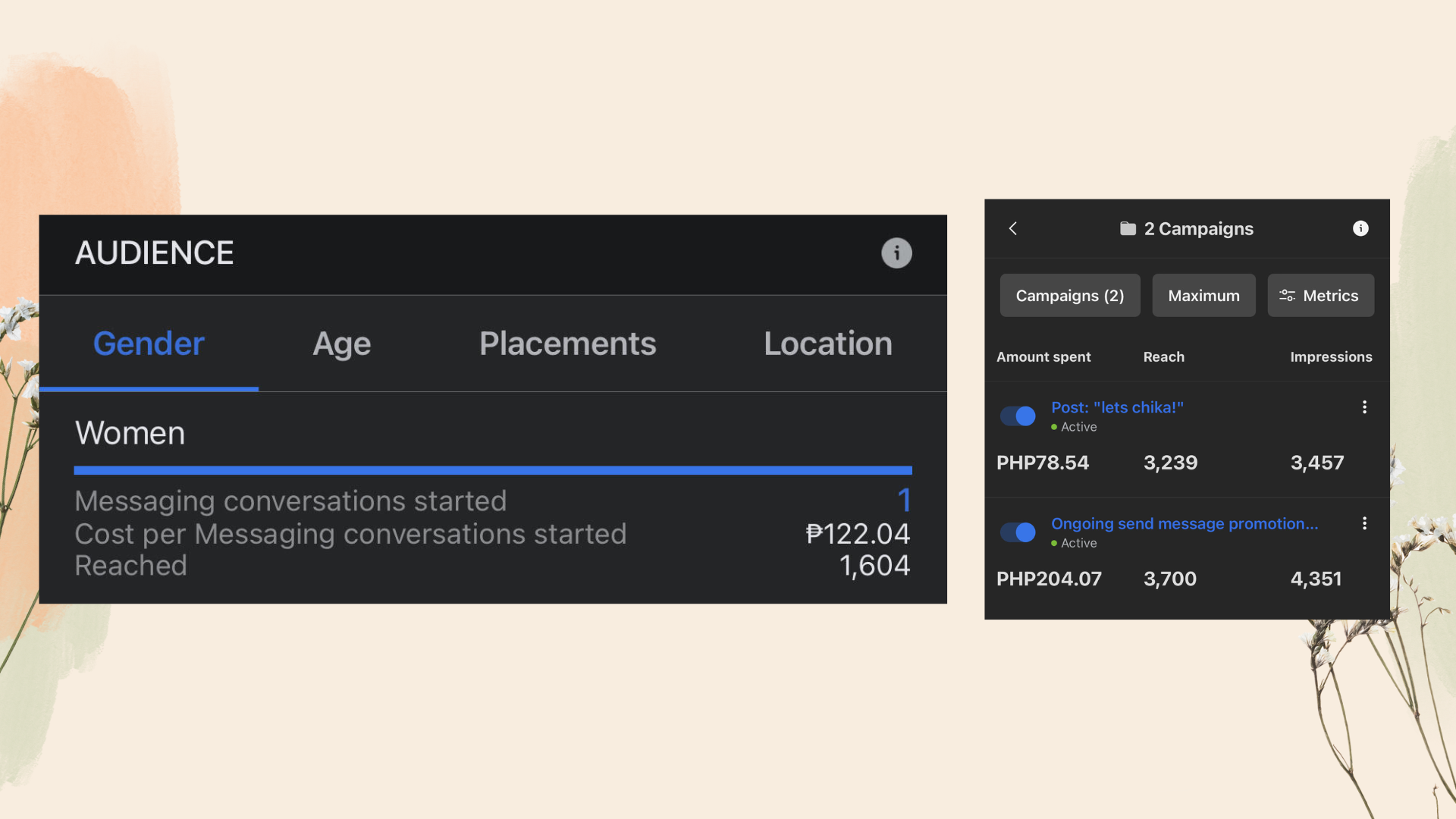This screenshot has width=1456, height=819.
Task: Click green Active status dot under lets chika
Action: (x=1054, y=427)
